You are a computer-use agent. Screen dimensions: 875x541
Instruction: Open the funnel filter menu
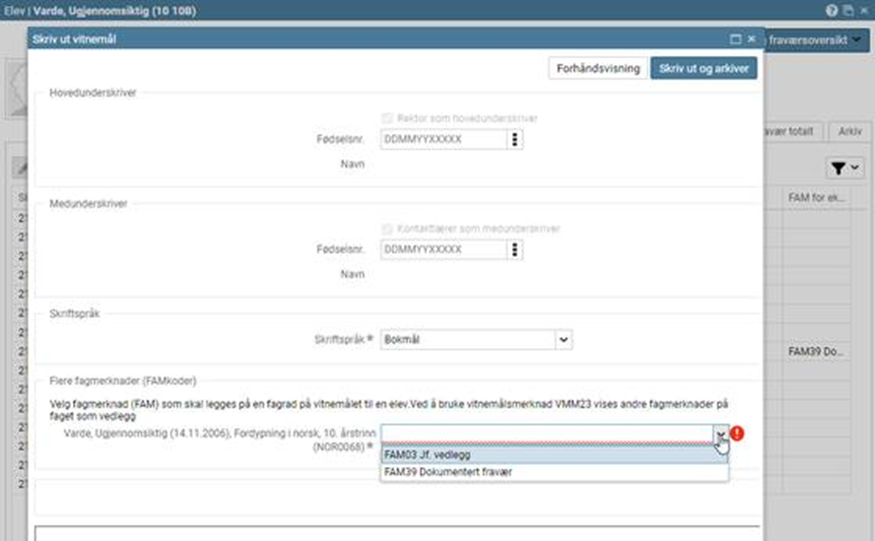[844, 168]
